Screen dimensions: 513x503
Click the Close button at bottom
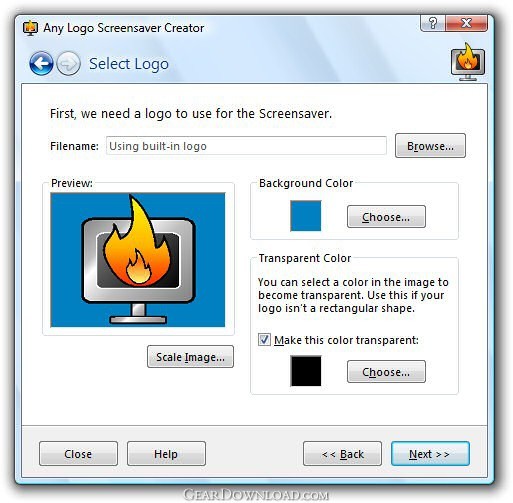pos(78,454)
